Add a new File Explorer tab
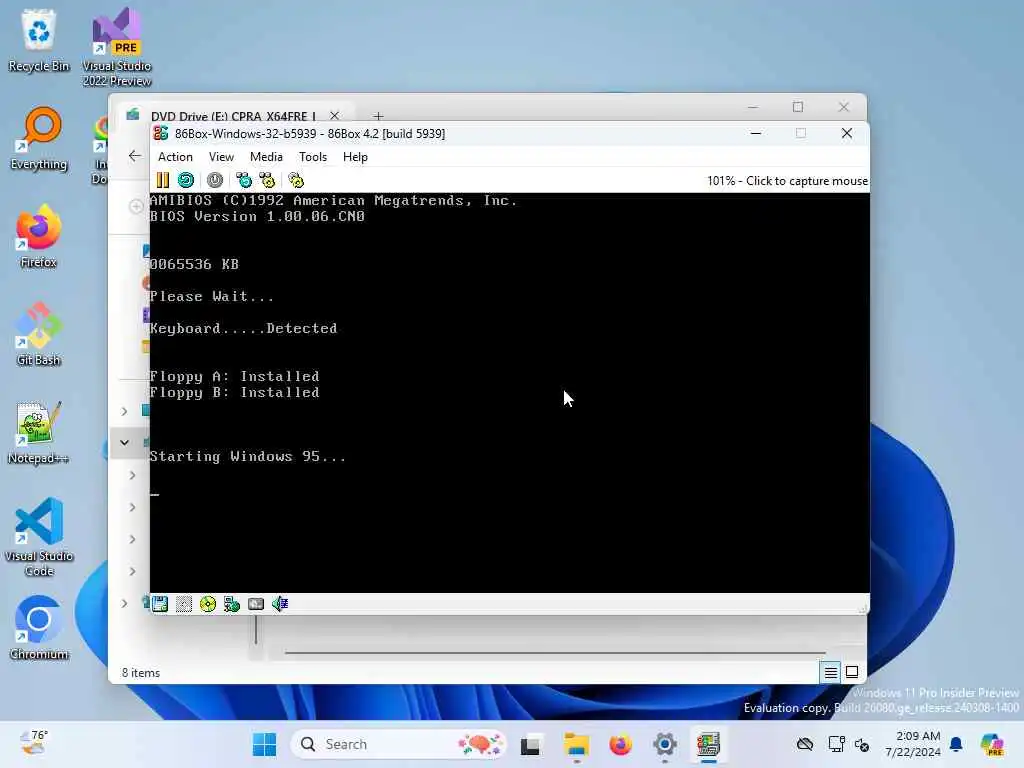This screenshot has height=768, width=1024. click(x=378, y=116)
